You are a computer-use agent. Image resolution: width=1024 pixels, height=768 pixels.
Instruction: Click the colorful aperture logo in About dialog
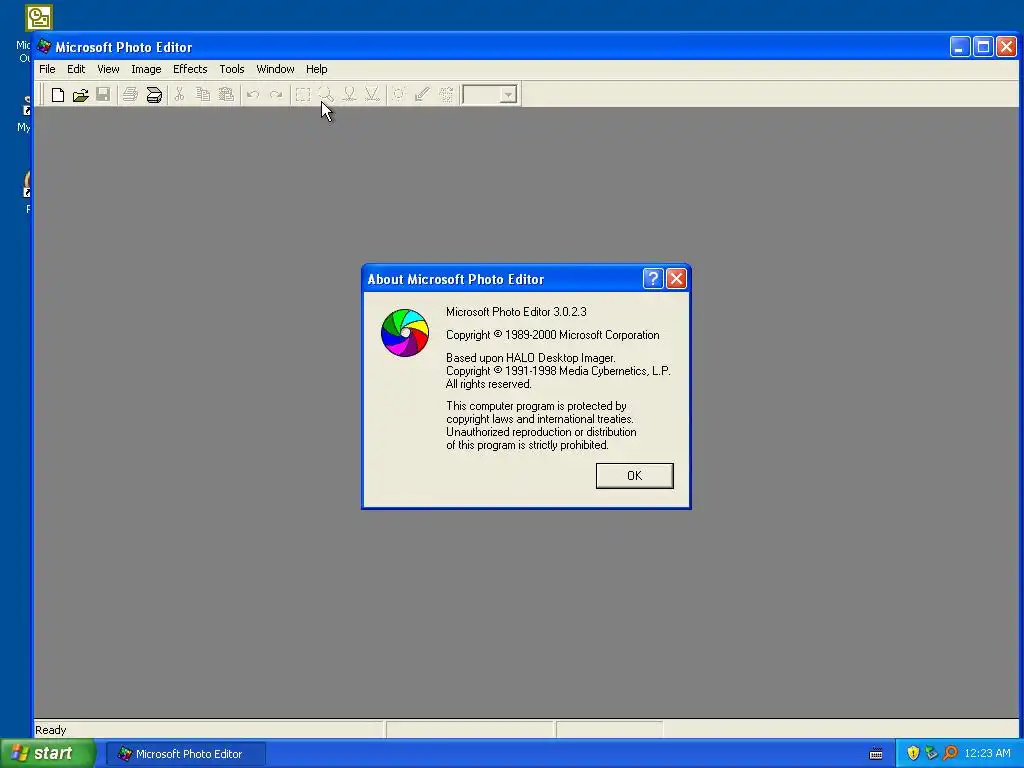405,333
